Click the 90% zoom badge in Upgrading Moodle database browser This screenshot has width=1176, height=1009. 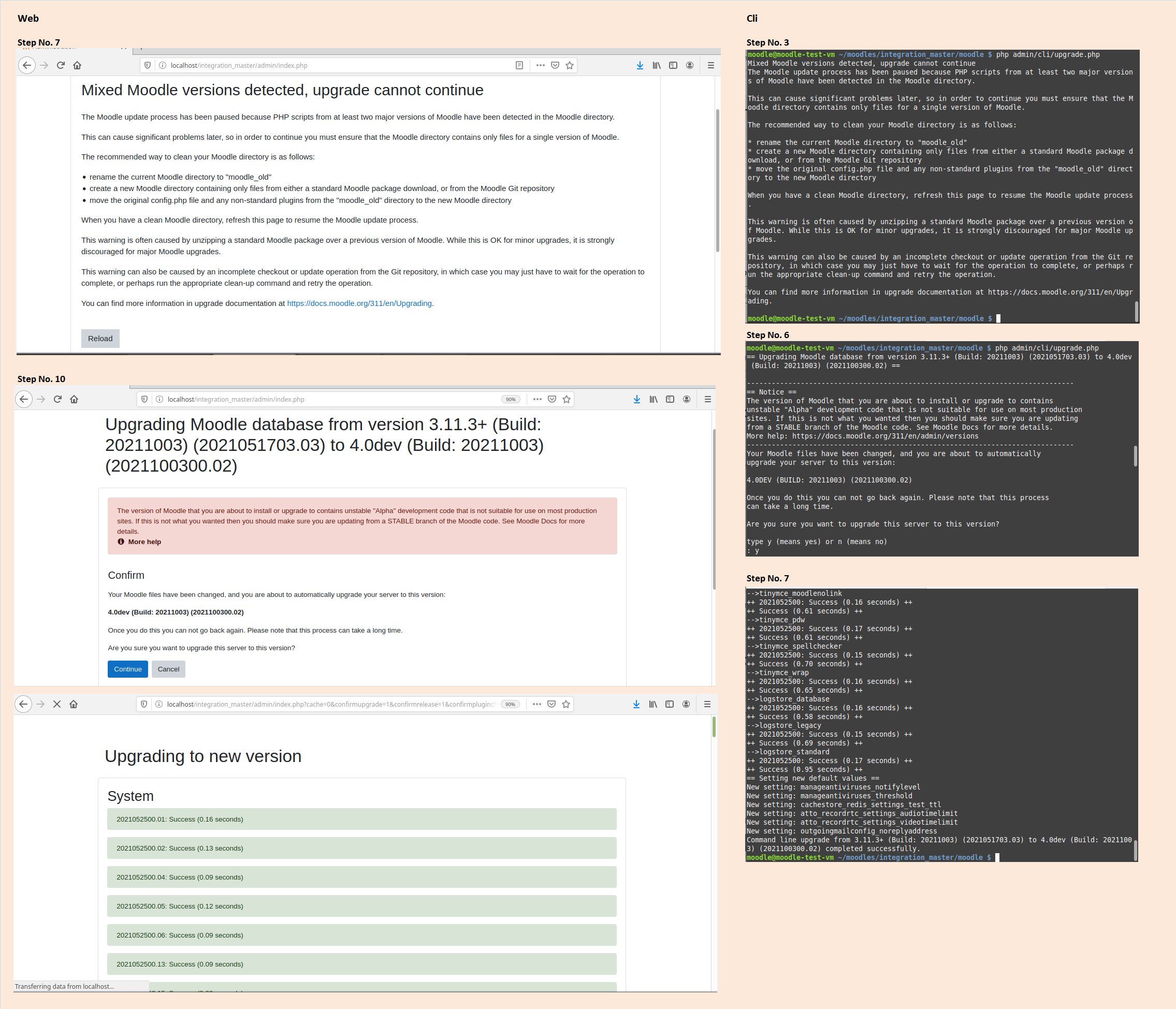click(511, 399)
